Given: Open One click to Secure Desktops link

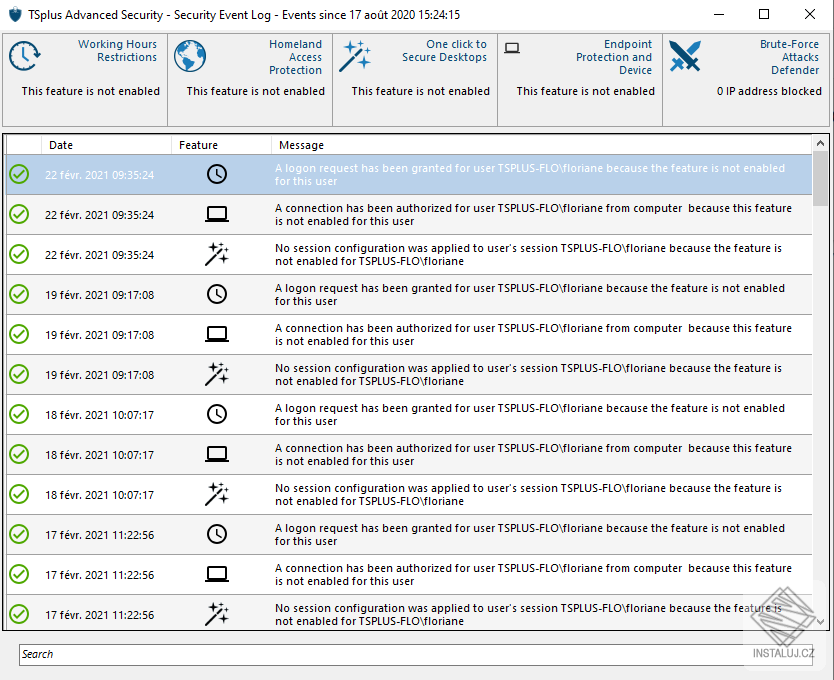Looking at the screenshot, I should tap(444, 51).
